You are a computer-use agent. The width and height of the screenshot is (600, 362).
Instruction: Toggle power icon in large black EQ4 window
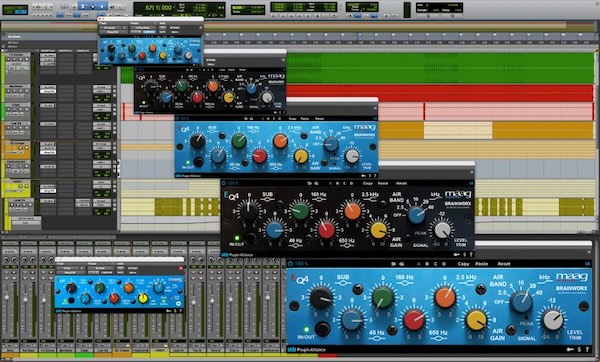(224, 183)
